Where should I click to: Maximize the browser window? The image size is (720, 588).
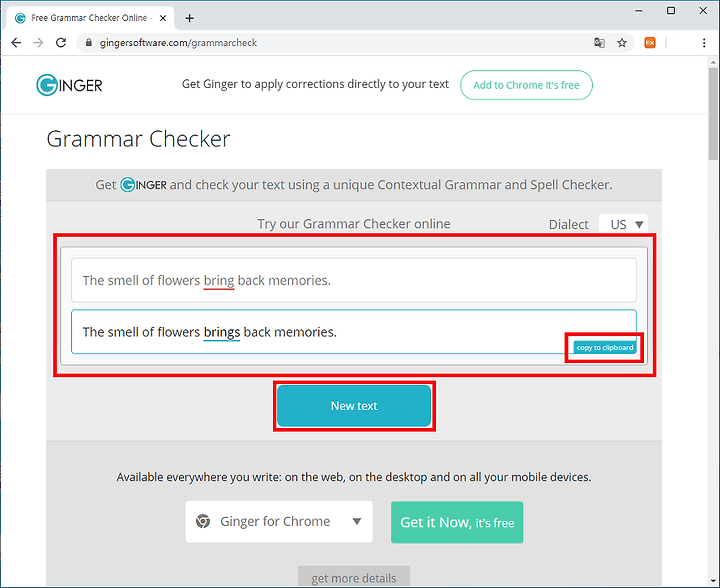(x=671, y=11)
